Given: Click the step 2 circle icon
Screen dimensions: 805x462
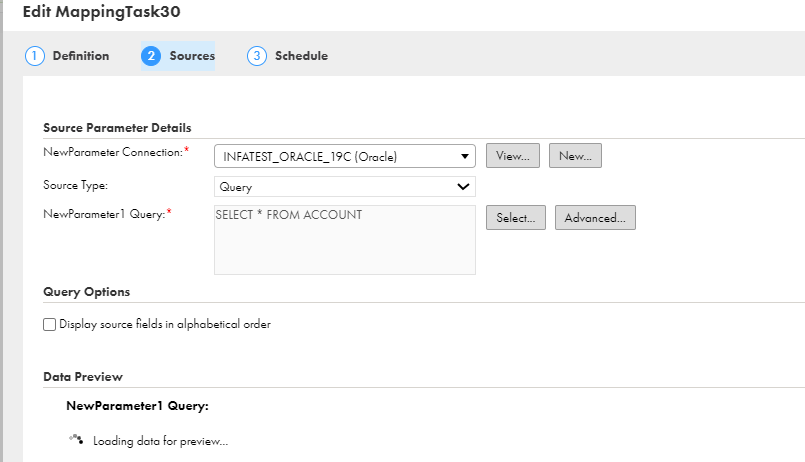Looking at the screenshot, I should (x=151, y=56).
